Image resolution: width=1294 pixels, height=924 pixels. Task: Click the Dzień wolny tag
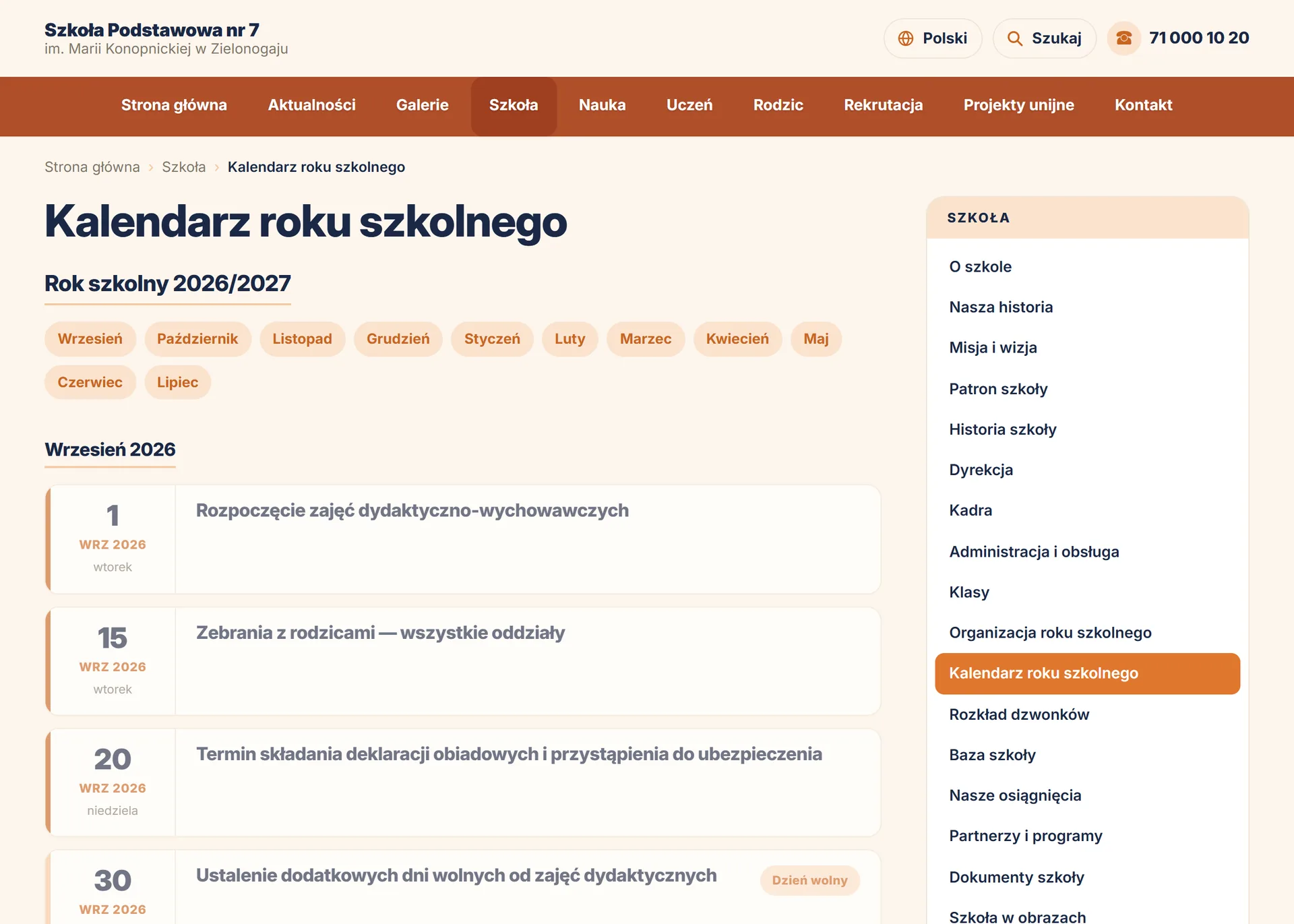point(809,880)
